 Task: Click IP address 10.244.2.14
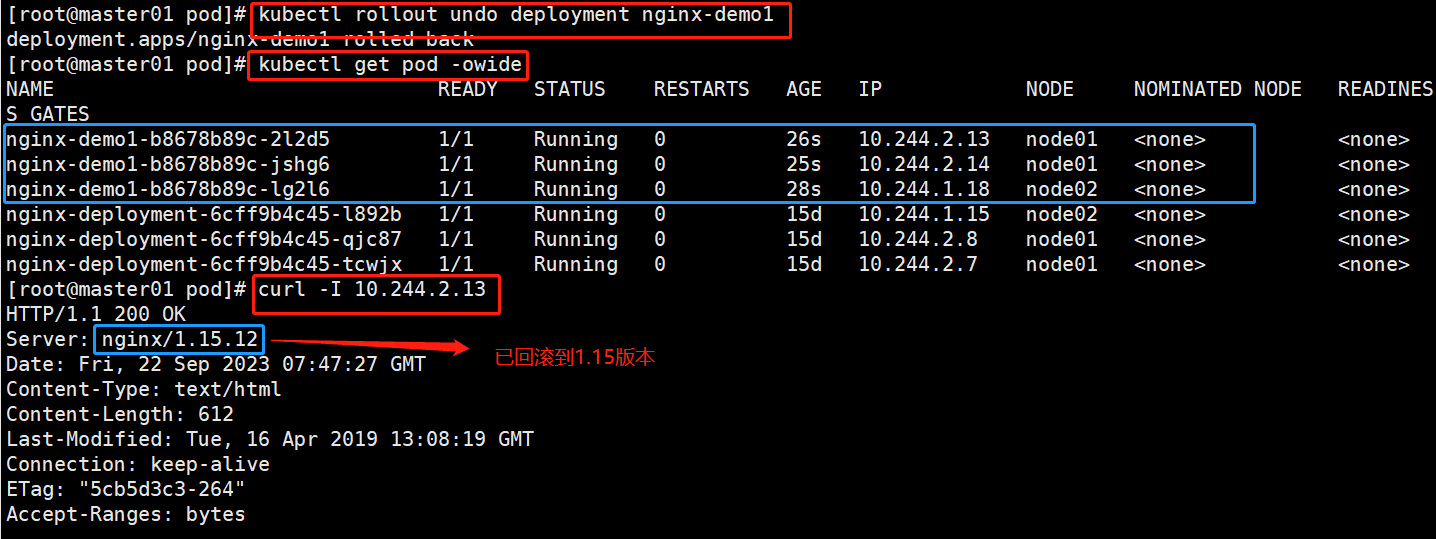924,164
